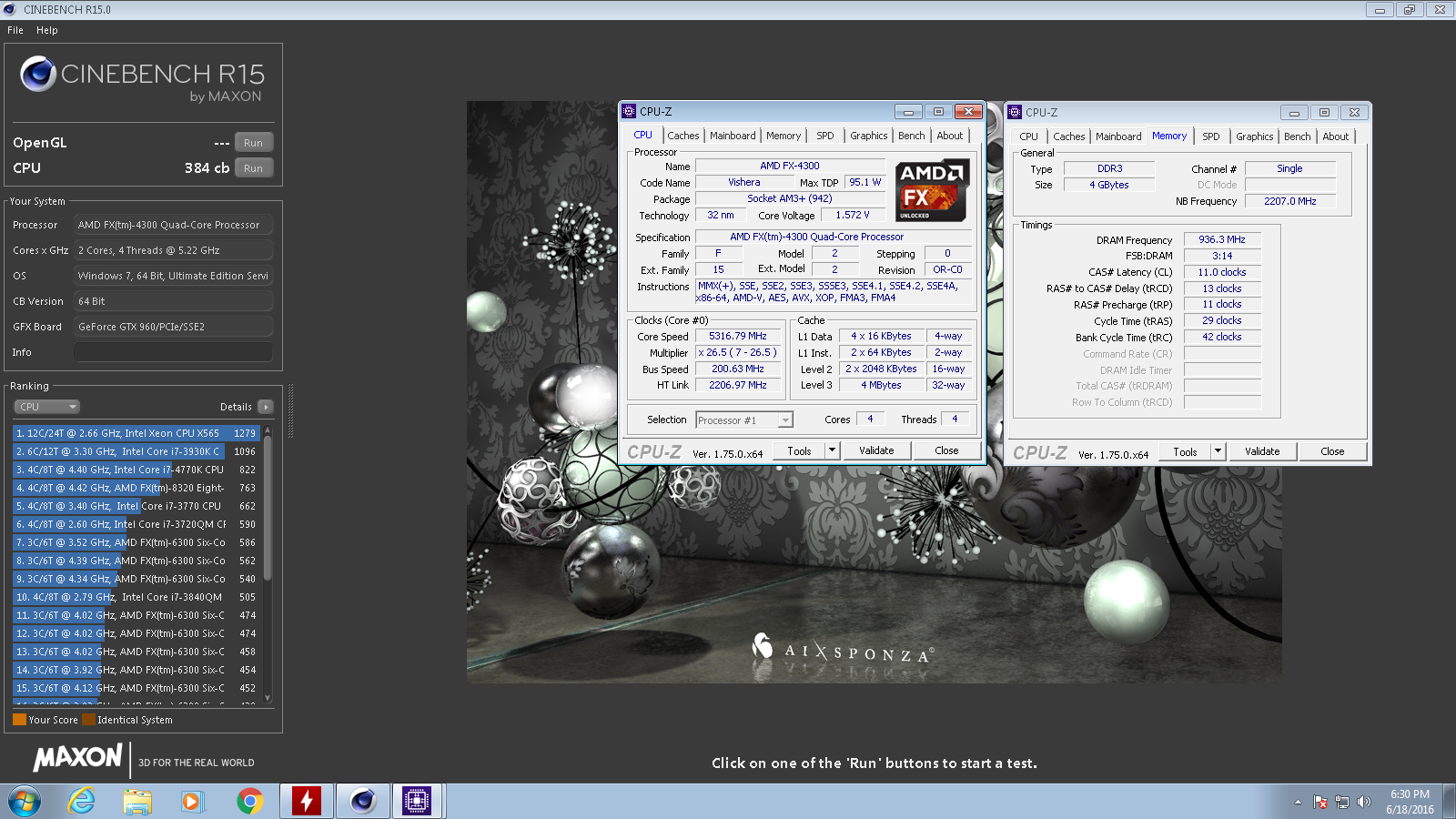Image resolution: width=1456 pixels, height=819 pixels.
Task: Open Action Center flag tray icon
Action: [x=1320, y=802]
